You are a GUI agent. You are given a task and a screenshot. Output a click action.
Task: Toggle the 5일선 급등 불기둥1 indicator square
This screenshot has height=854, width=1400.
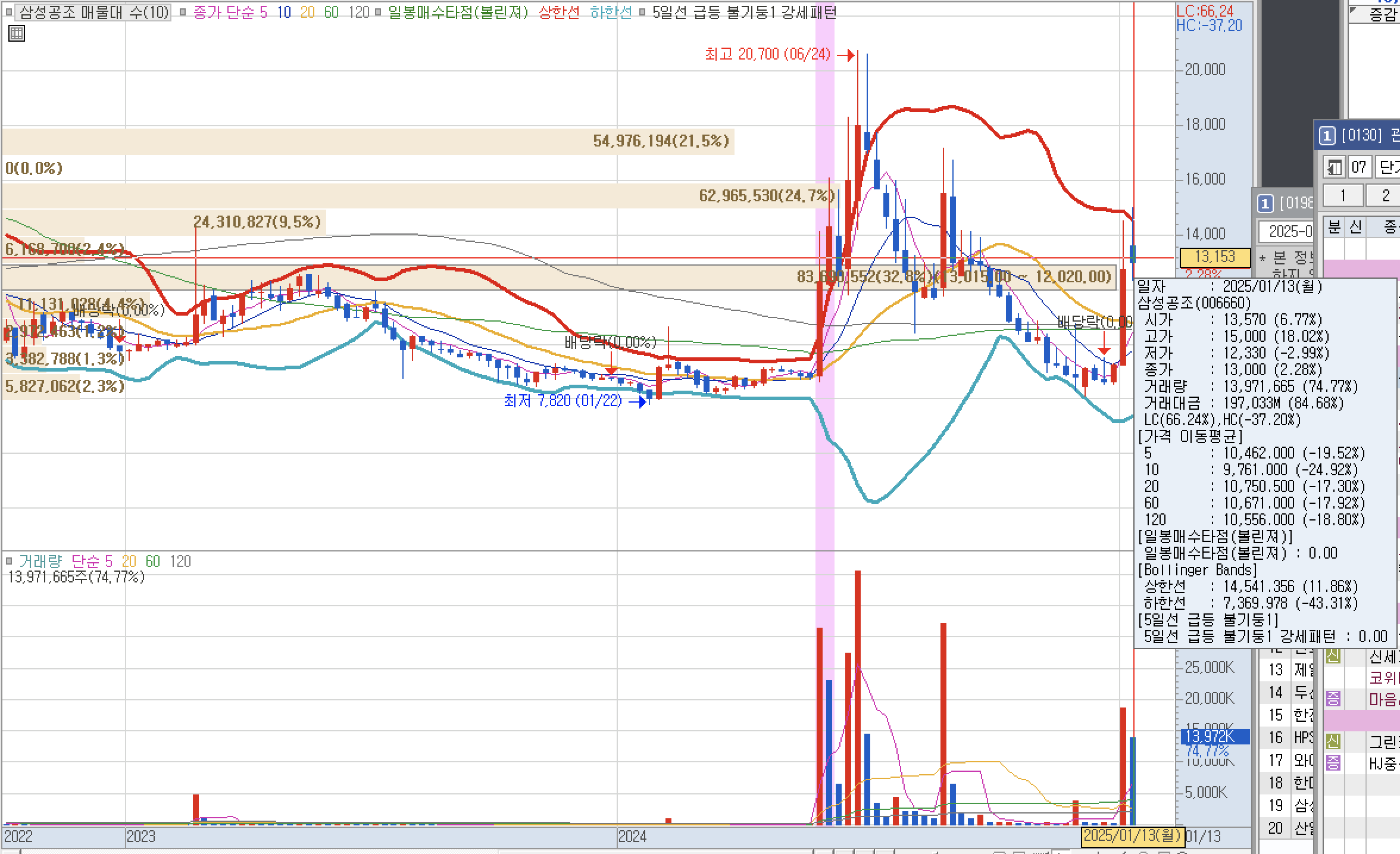click(642, 12)
